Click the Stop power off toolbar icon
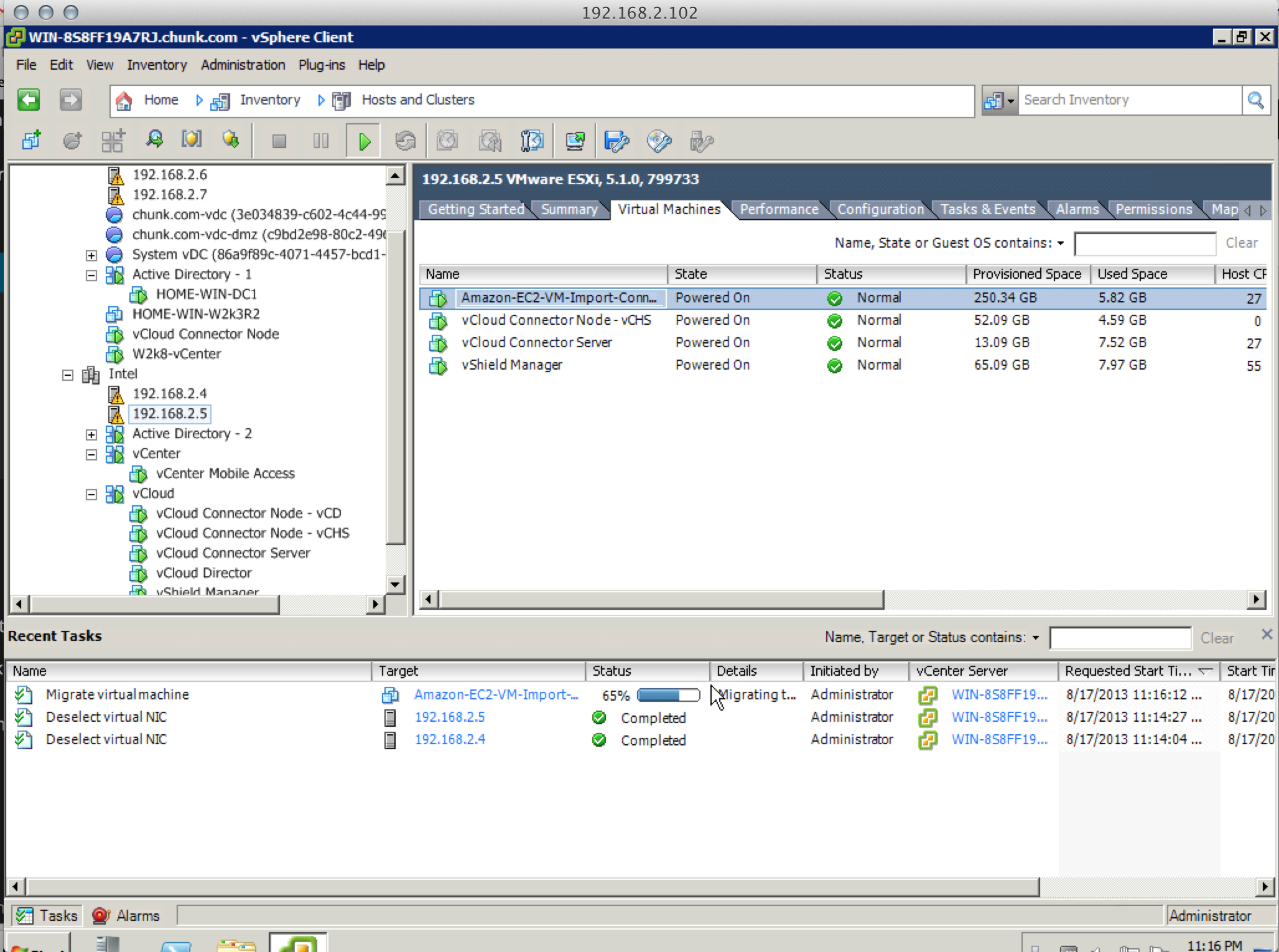 click(279, 141)
